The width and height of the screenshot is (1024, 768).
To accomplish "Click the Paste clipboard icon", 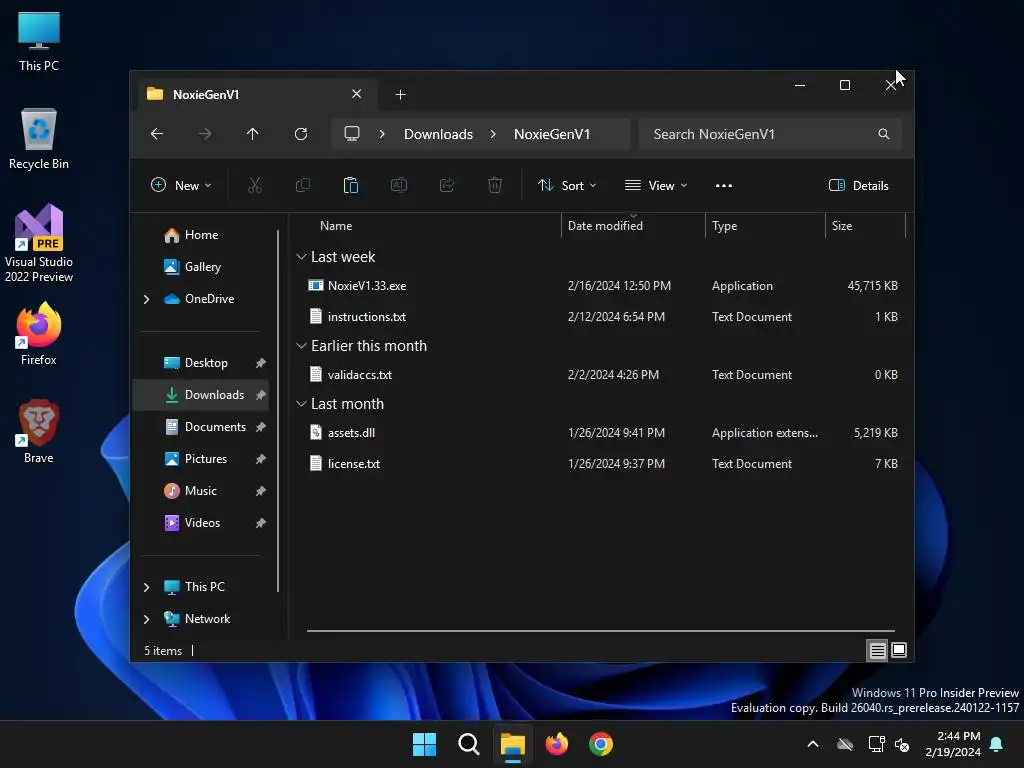I will [x=351, y=185].
